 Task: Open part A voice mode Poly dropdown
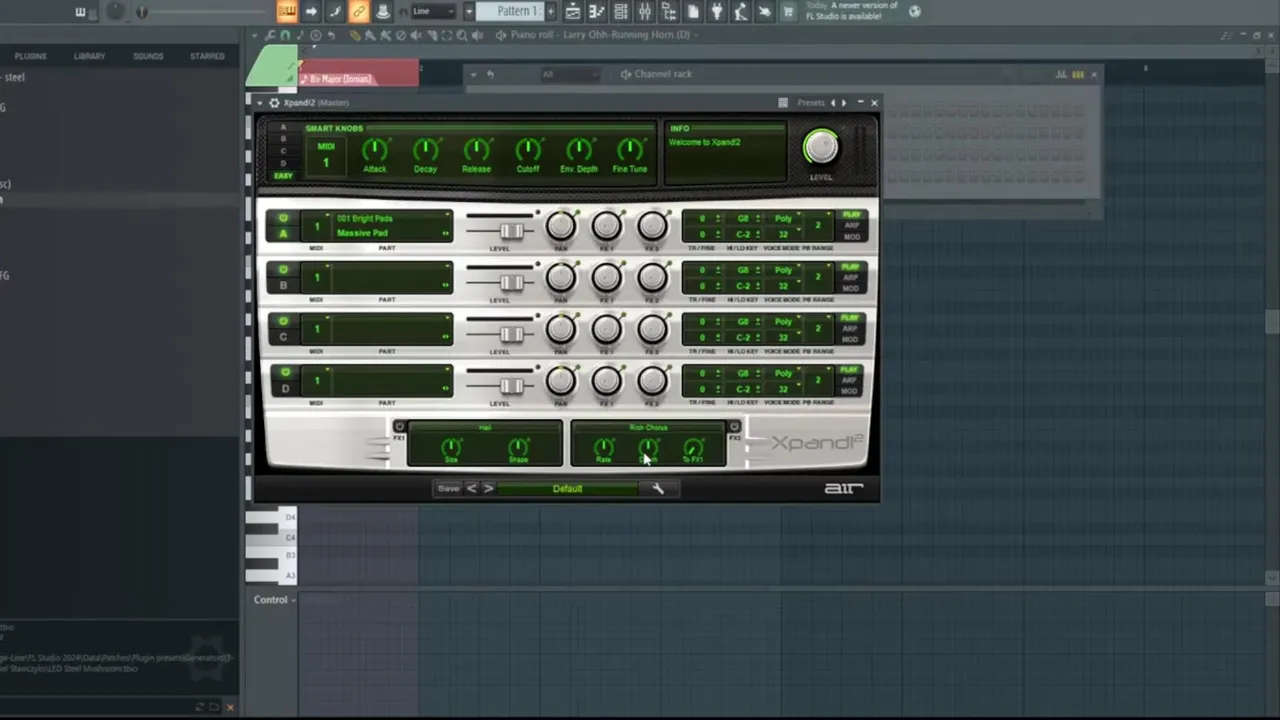(x=783, y=218)
